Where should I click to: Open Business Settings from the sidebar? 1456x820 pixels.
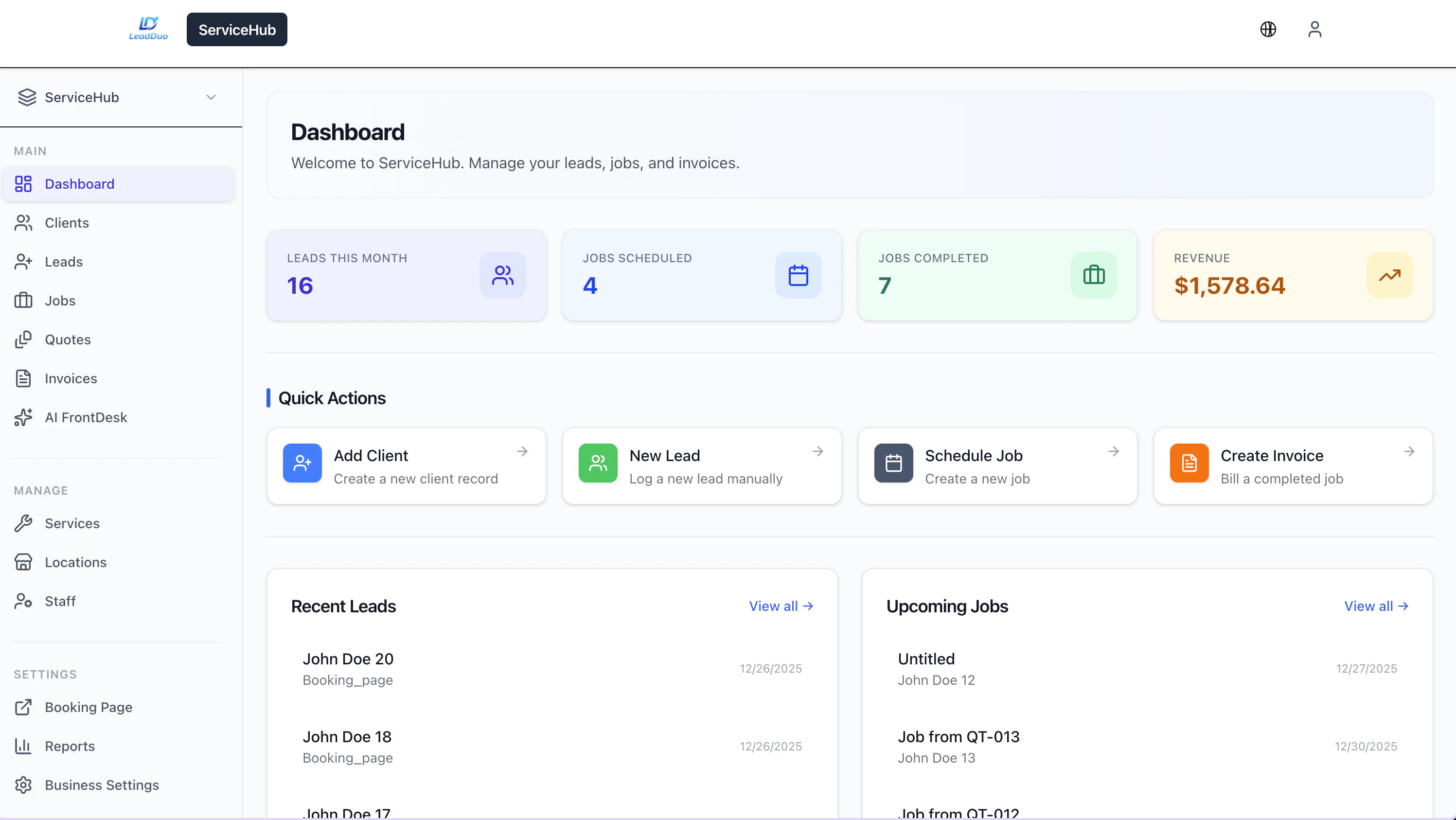(x=101, y=785)
